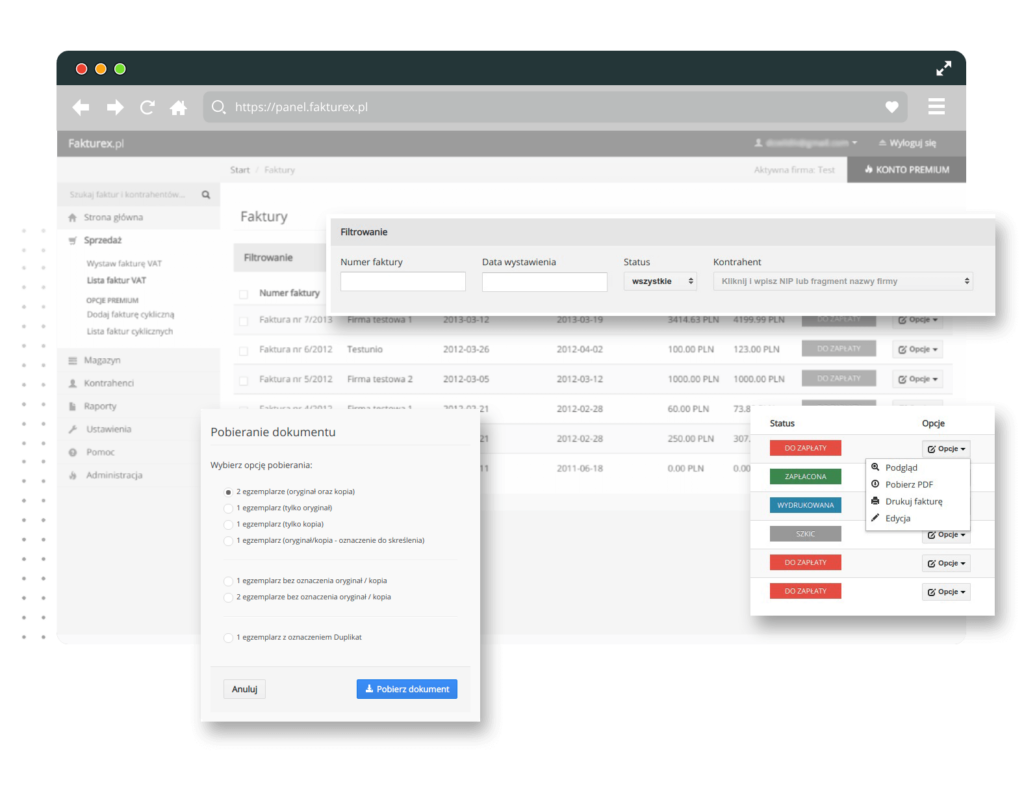
Task: Expand the Kontrahent selection dropdown
Action: [x=842, y=282]
